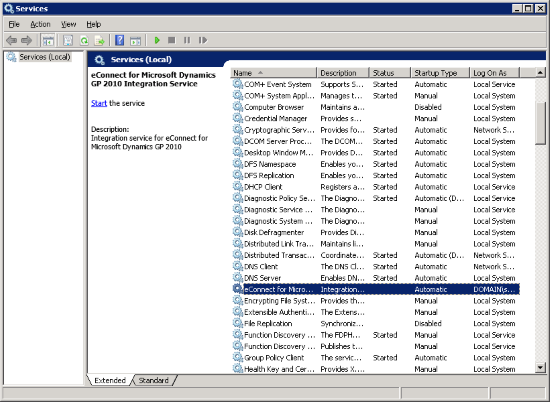Open the Help menu

(94, 24)
